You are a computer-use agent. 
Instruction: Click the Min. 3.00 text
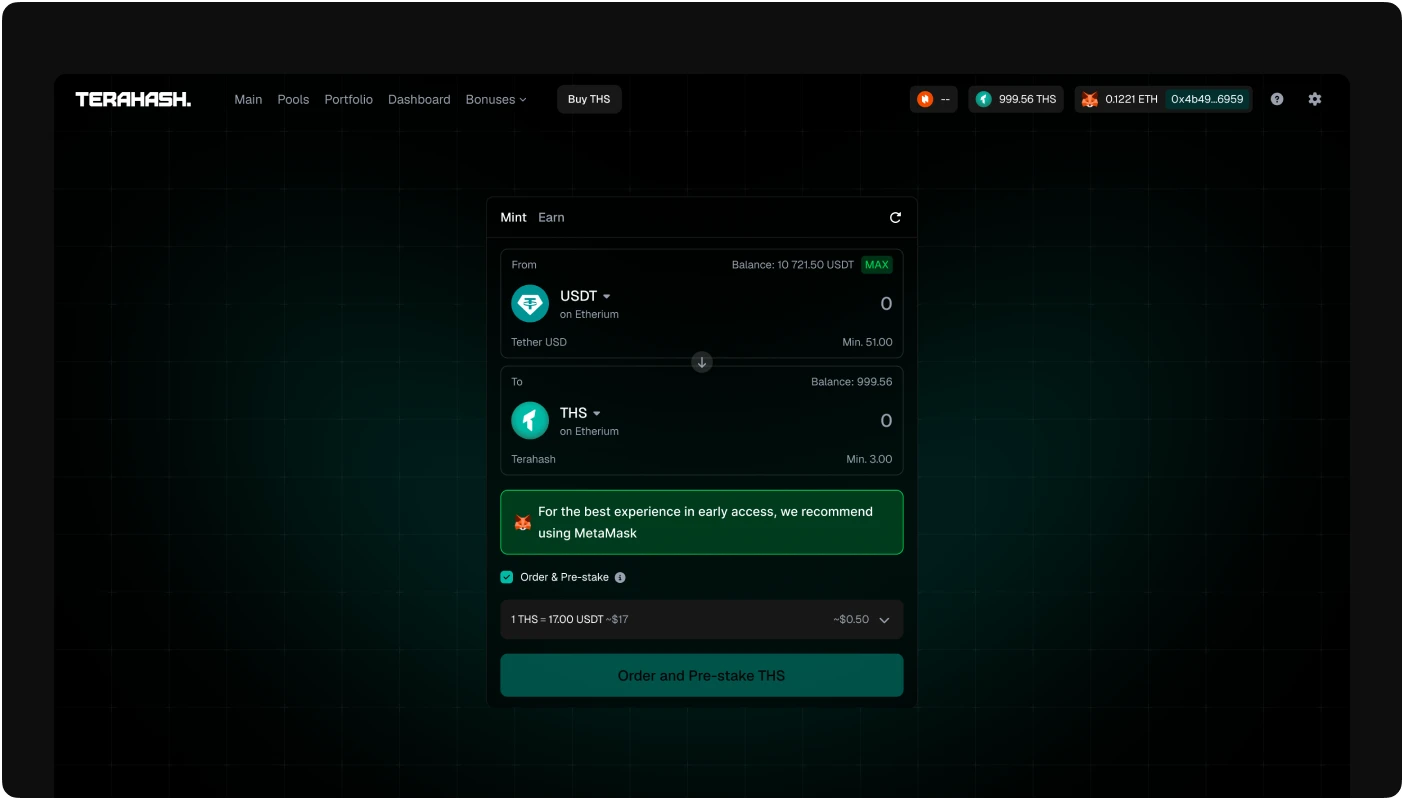(x=870, y=459)
